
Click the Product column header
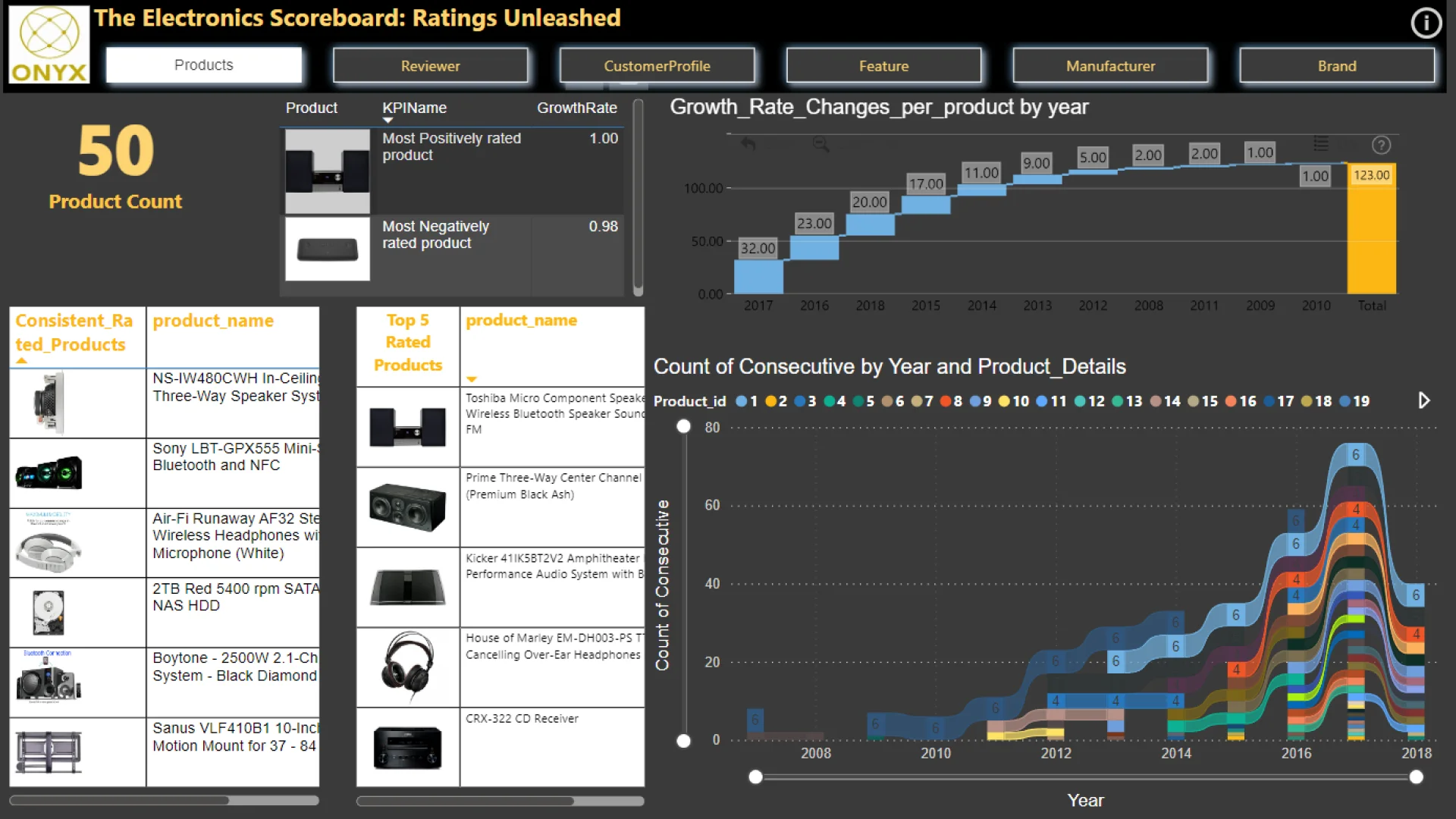click(x=311, y=108)
